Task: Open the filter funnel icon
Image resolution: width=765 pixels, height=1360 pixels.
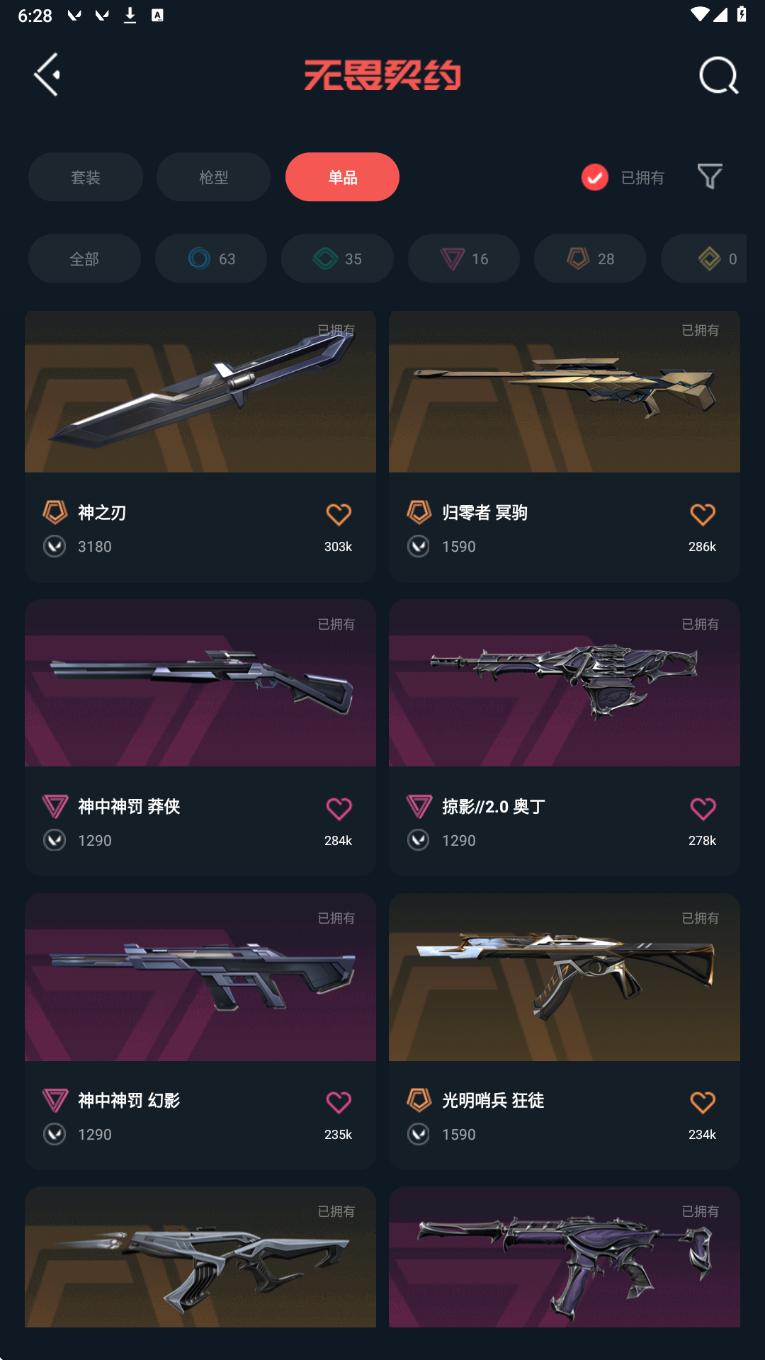Action: (x=710, y=177)
